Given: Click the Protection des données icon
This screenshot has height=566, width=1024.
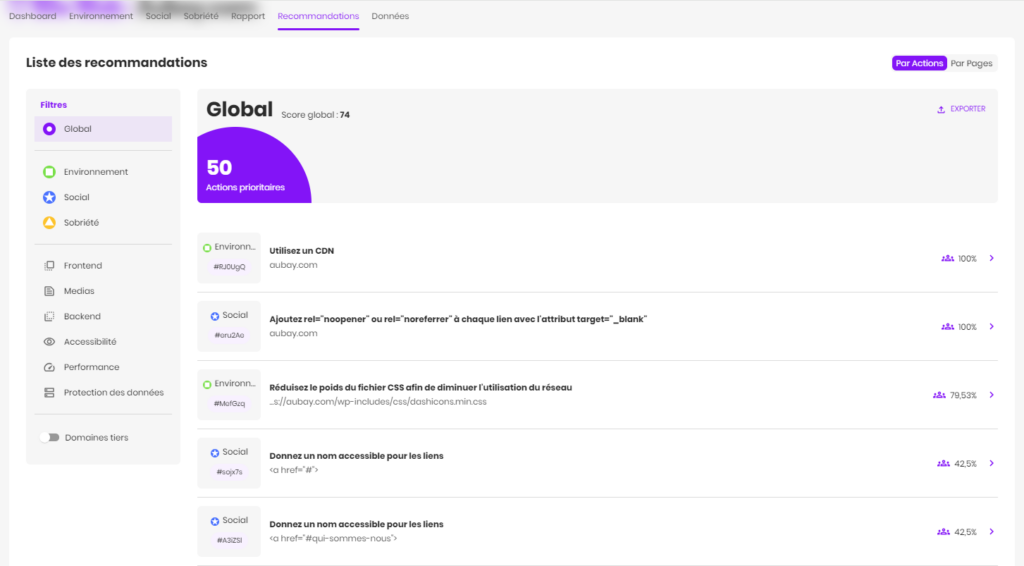Looking at the screenshot, I should point(49,393).
